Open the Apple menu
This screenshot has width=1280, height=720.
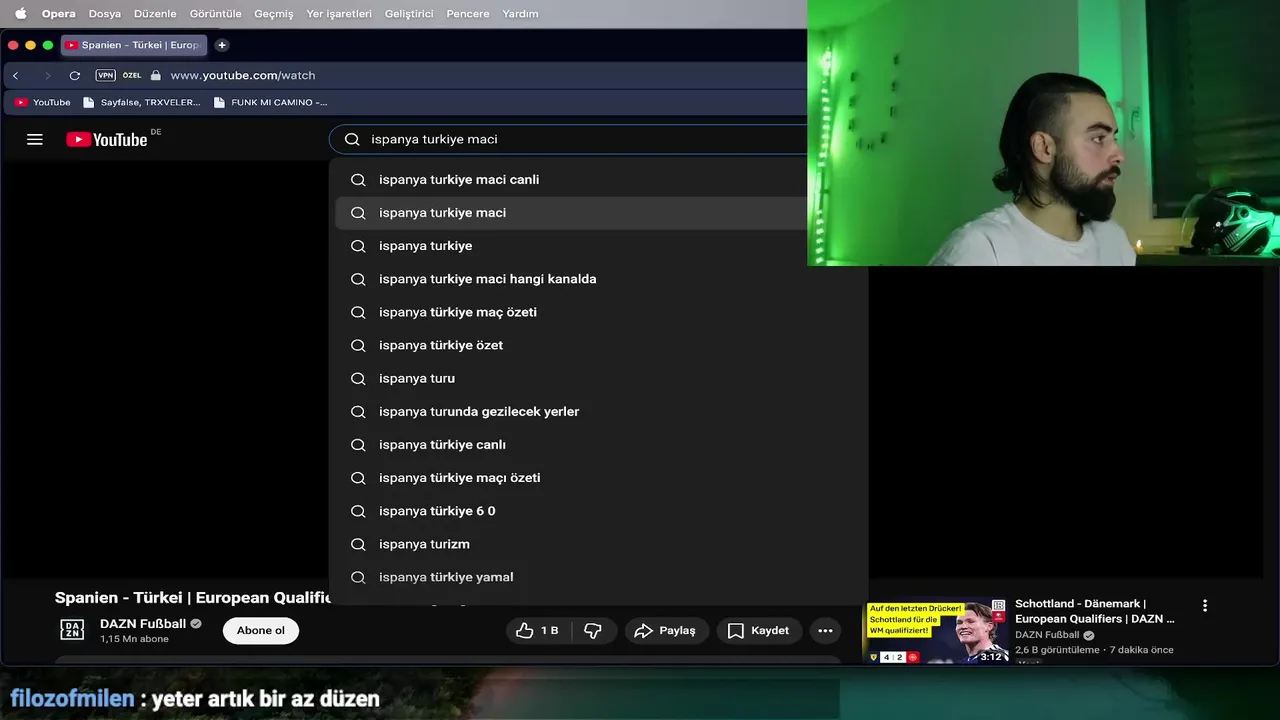20,13
